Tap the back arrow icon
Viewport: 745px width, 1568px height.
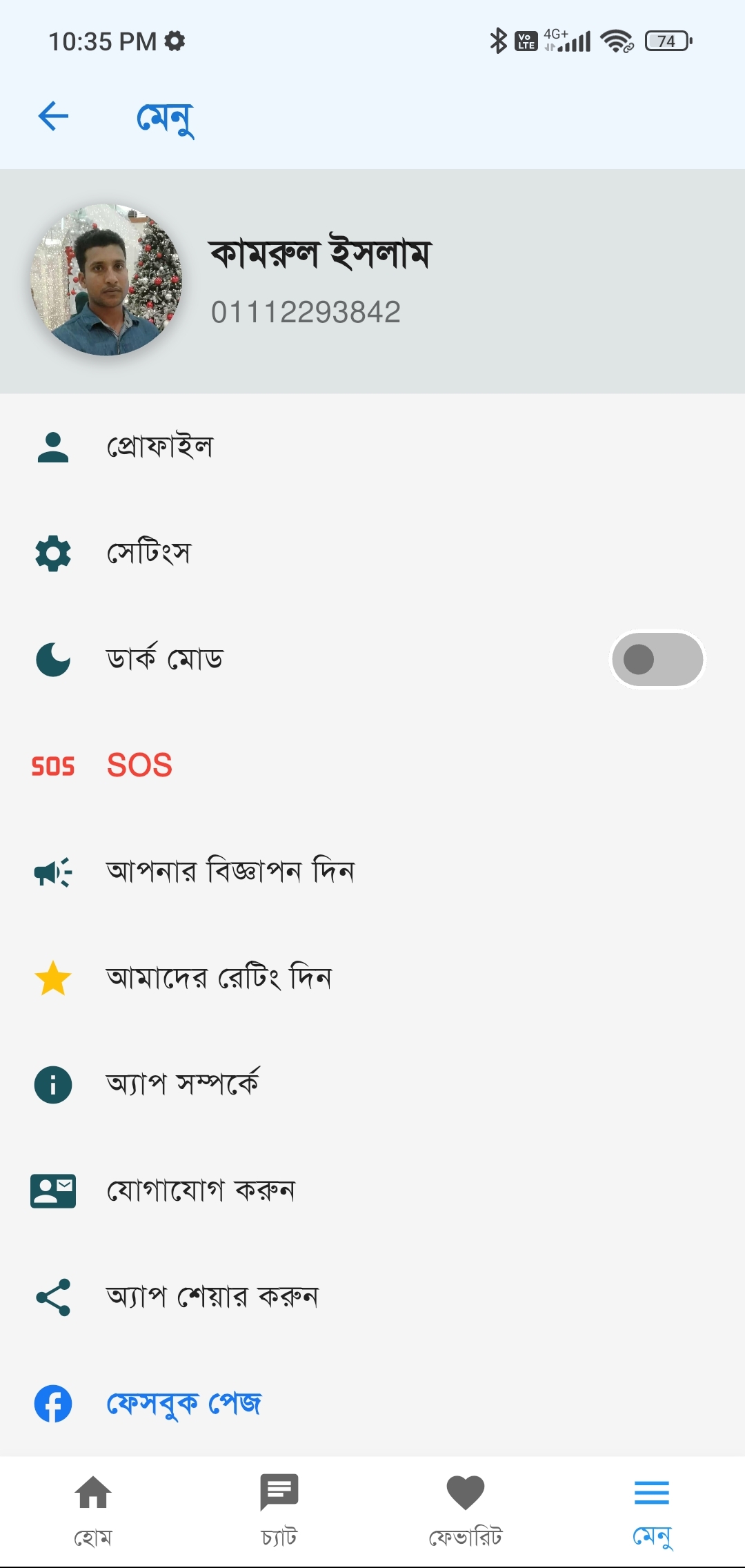tap(53, 116)
